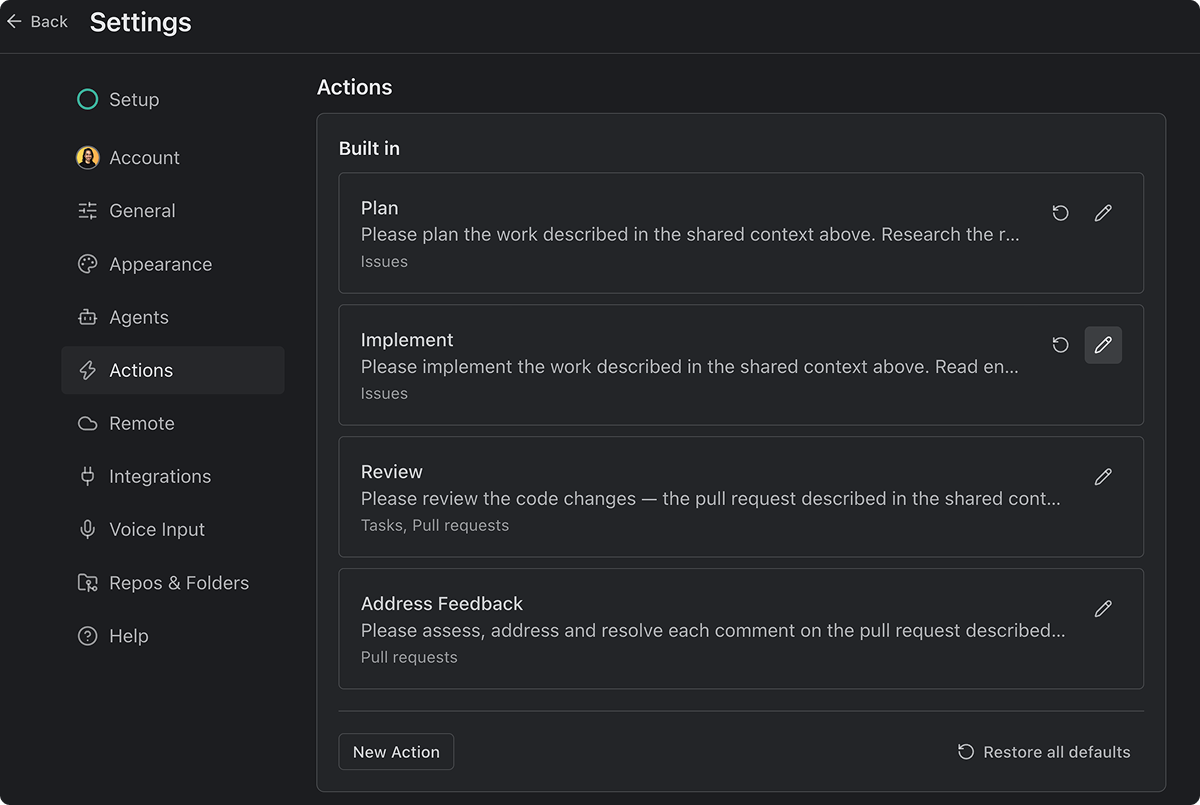
Task: Select Actions in the sidebar
Action: (x=173, y=370)
